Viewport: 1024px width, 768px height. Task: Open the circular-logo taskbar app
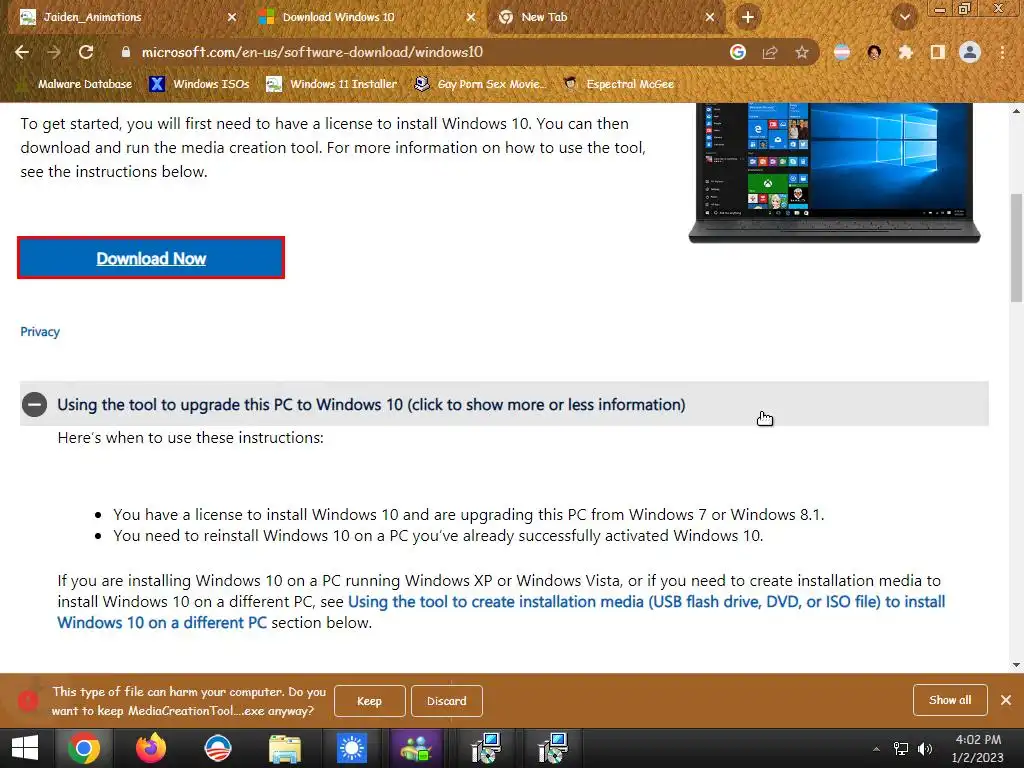tap(218, 748)
